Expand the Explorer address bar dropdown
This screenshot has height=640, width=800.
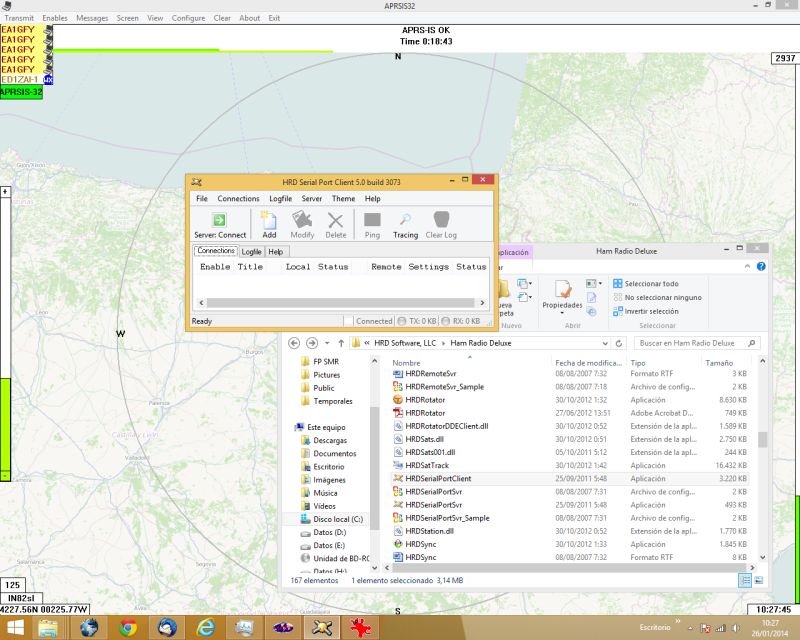click(605, 343)
